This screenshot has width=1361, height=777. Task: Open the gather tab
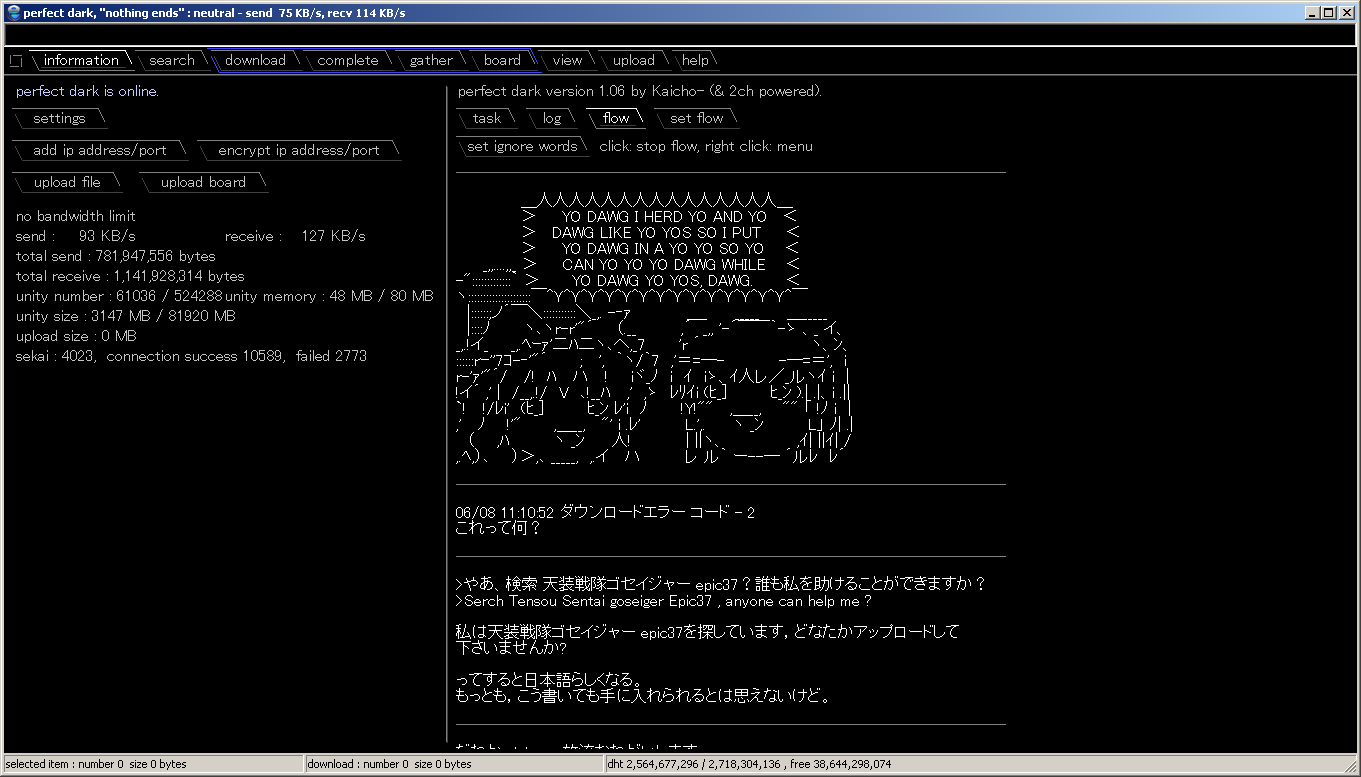tap(431, 60)
